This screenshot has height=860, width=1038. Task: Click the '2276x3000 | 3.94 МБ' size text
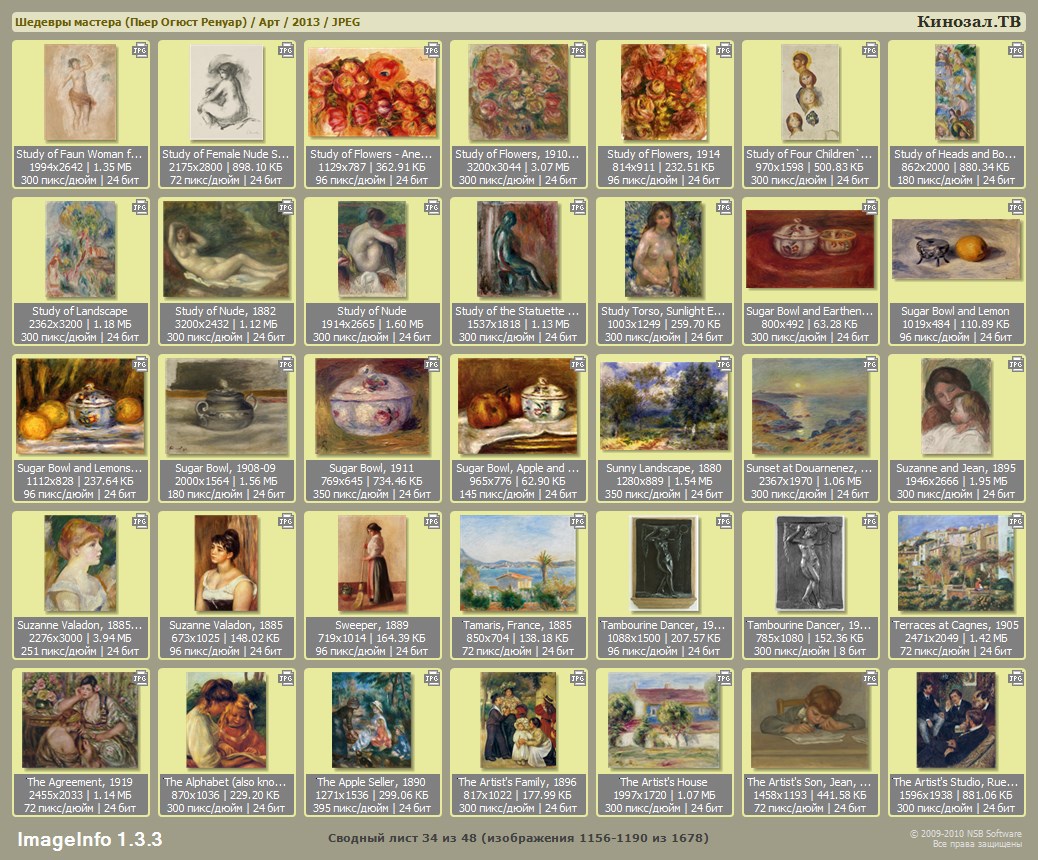[x=80, y=638]
